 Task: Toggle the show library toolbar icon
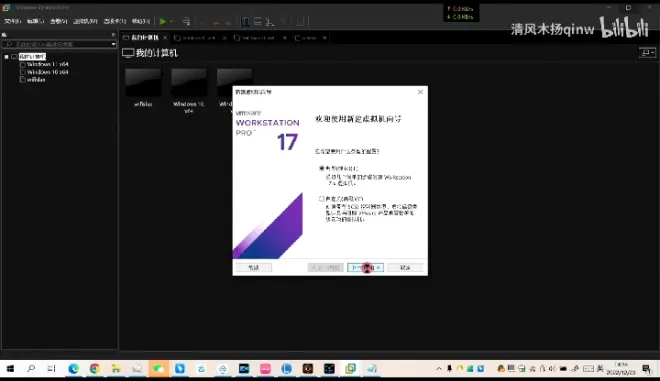tap(245, 21)
